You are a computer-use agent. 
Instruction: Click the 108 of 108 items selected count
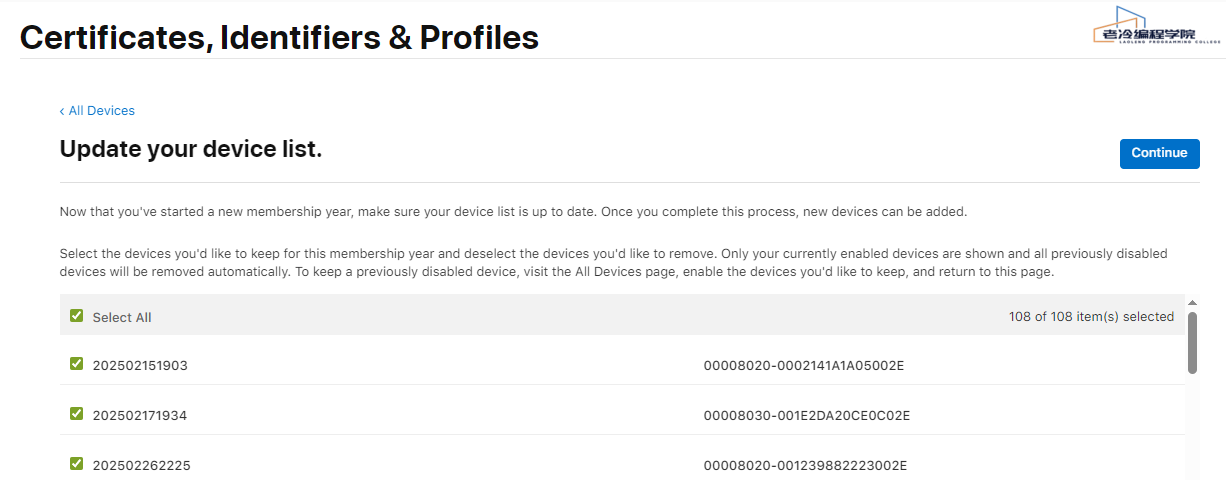coord(1091,317)
